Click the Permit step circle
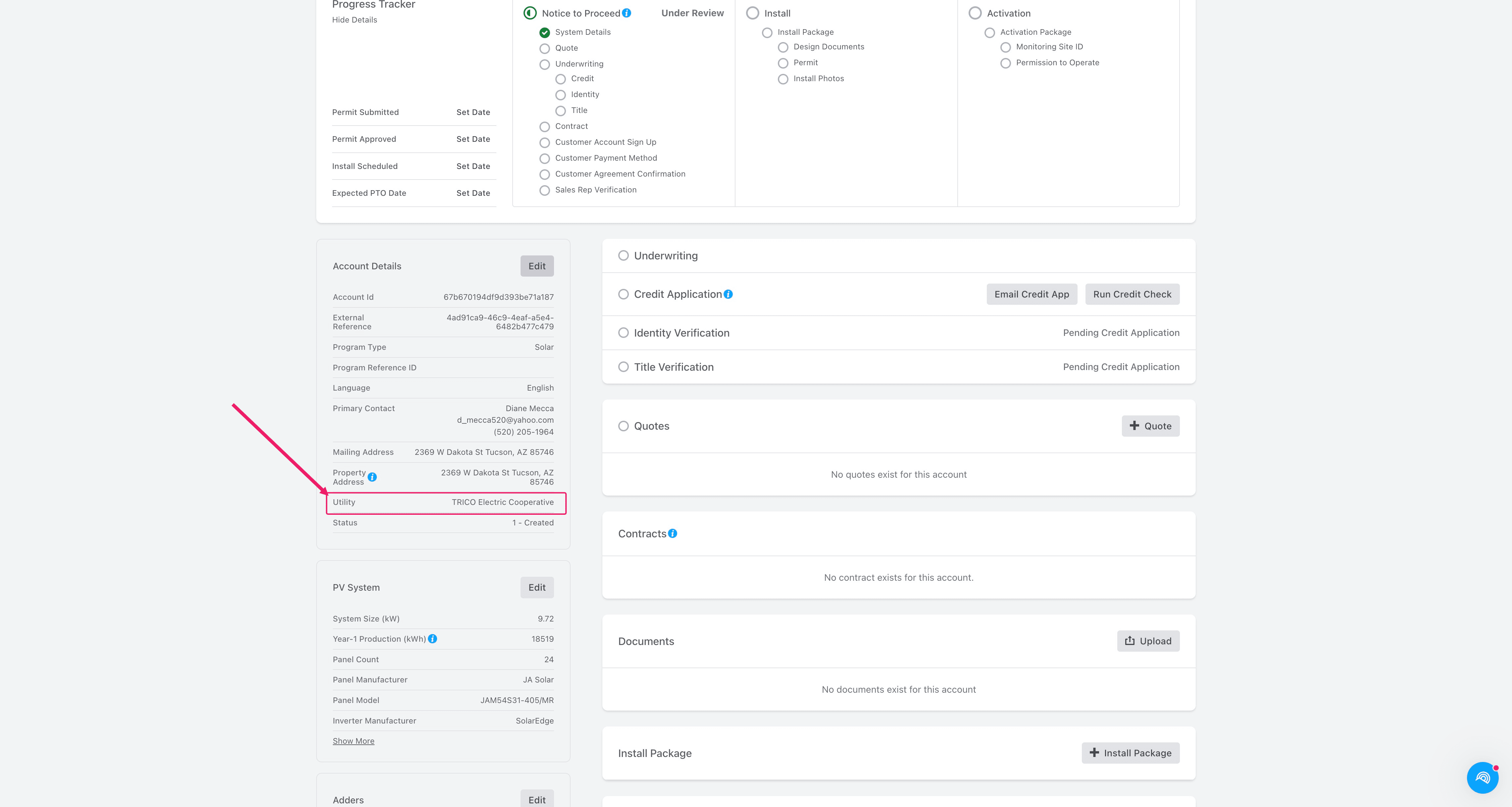This screenshot has width=1512, height=807. pyautogui.click(x=783, y=63)
